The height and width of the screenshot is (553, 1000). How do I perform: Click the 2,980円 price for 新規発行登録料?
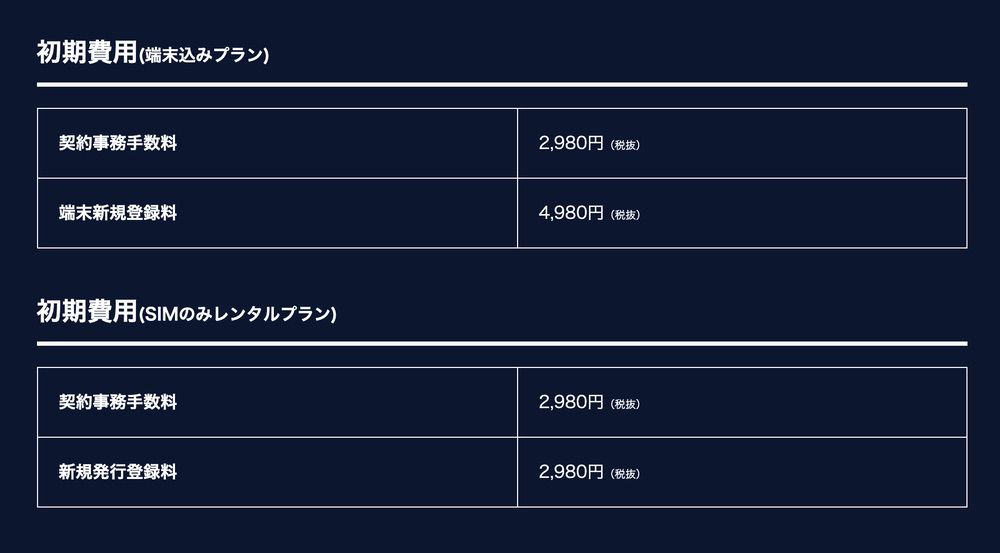571,472
